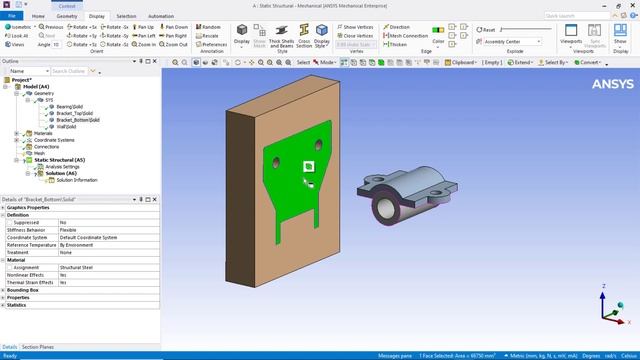Image resolution: width=640 pixels, height=360 pixels.
Task: Open the File menu
Action: tap(12, 16)
